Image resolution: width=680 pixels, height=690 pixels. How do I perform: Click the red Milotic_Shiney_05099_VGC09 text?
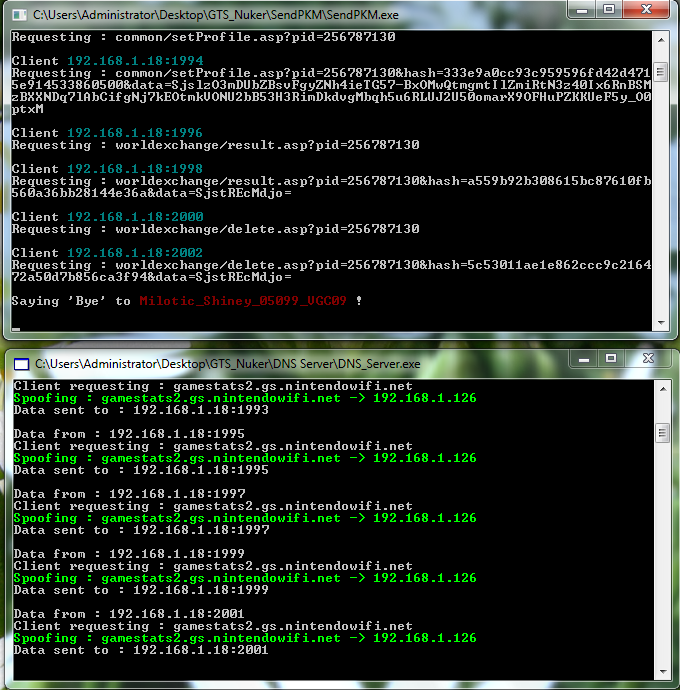tap(244, 301)
